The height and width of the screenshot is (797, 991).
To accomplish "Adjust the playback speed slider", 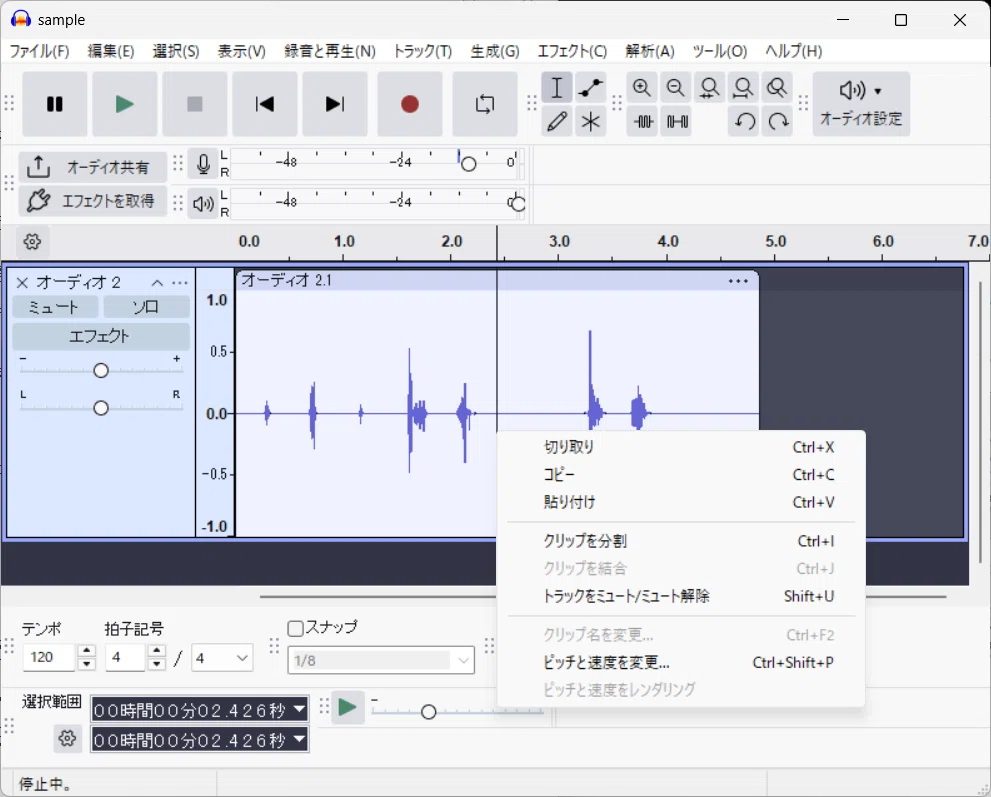I will click(429, 712).
